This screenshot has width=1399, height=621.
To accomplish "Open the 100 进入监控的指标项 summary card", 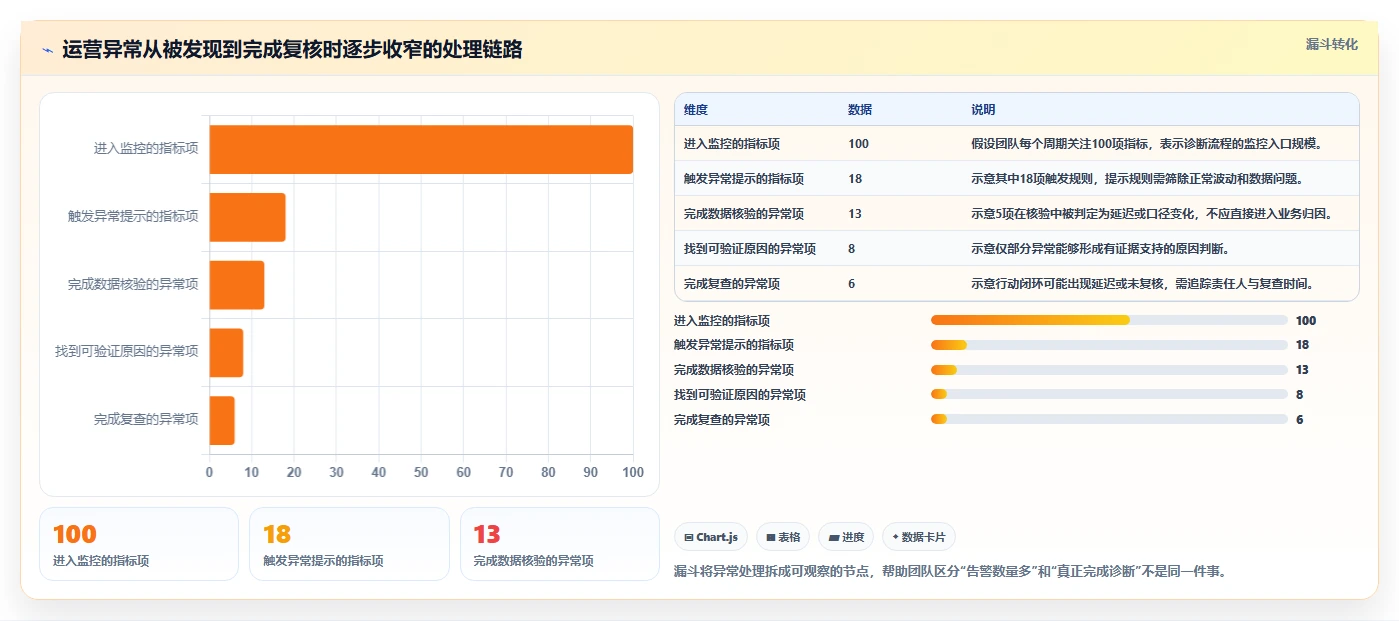I will [x=139, y=544].
